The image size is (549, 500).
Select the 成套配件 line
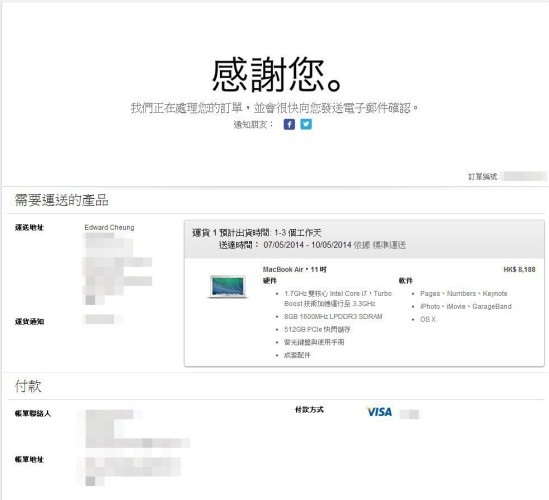point(297,355)
